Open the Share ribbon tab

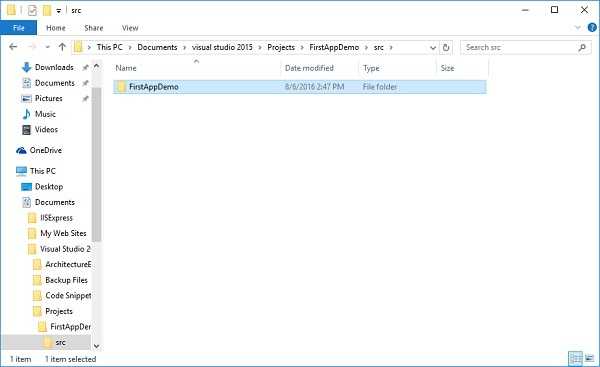pos(94,28)
